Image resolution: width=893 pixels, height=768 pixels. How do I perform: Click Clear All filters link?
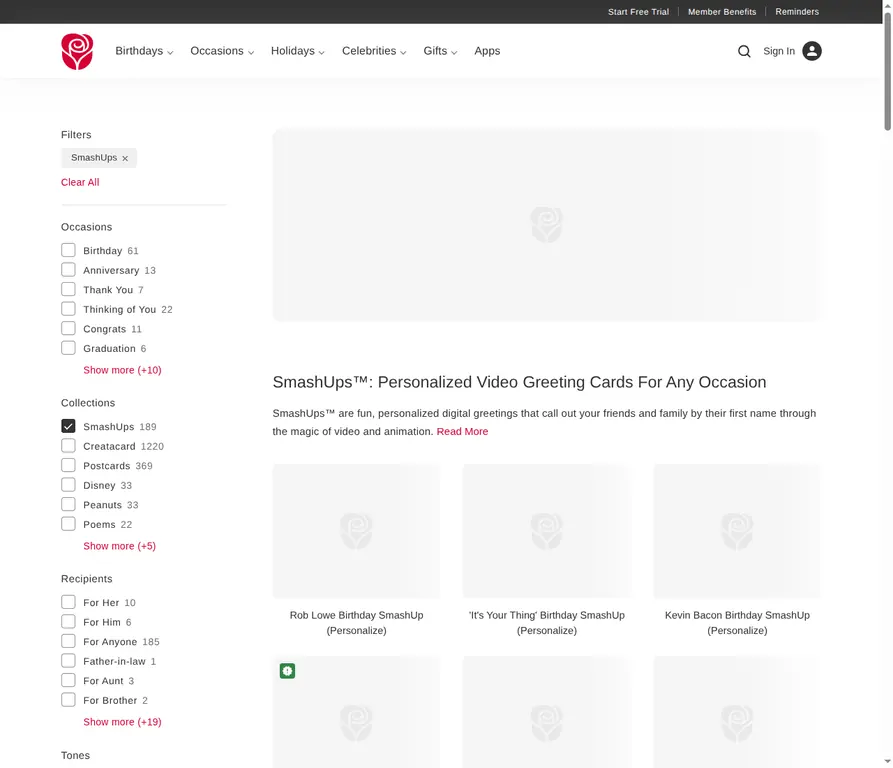[x=80, y=182]
